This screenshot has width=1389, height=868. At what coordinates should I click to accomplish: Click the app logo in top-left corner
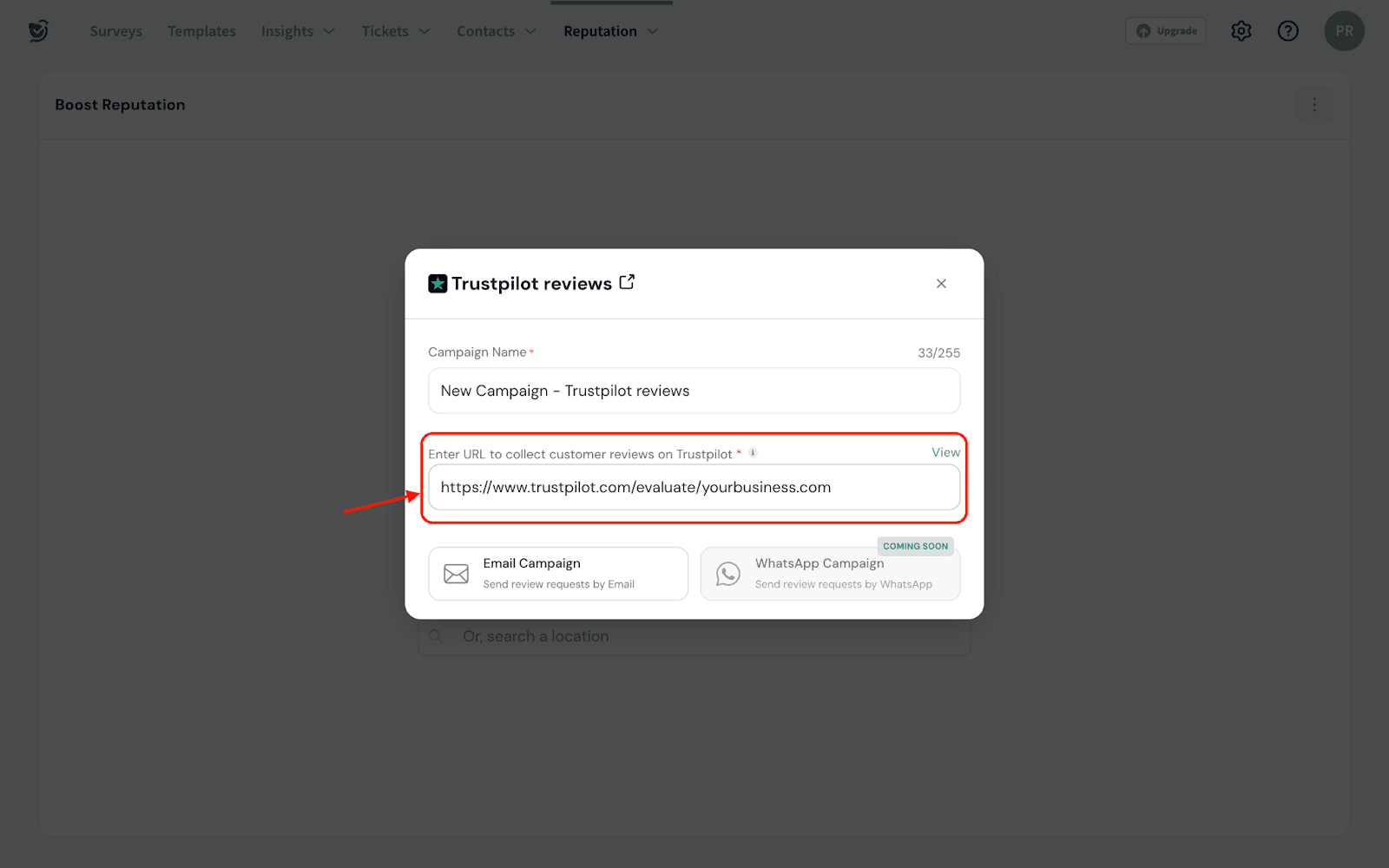tap(38, 31)
